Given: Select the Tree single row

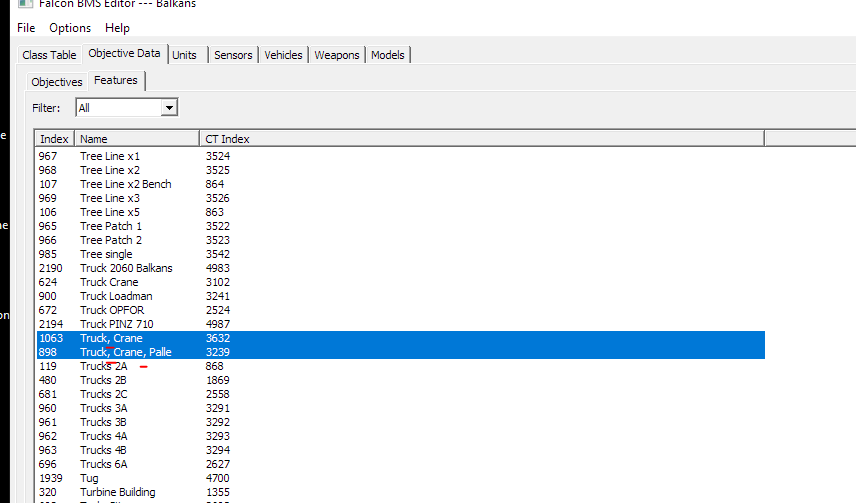Looking at the screenshot, I should (400, 254).
